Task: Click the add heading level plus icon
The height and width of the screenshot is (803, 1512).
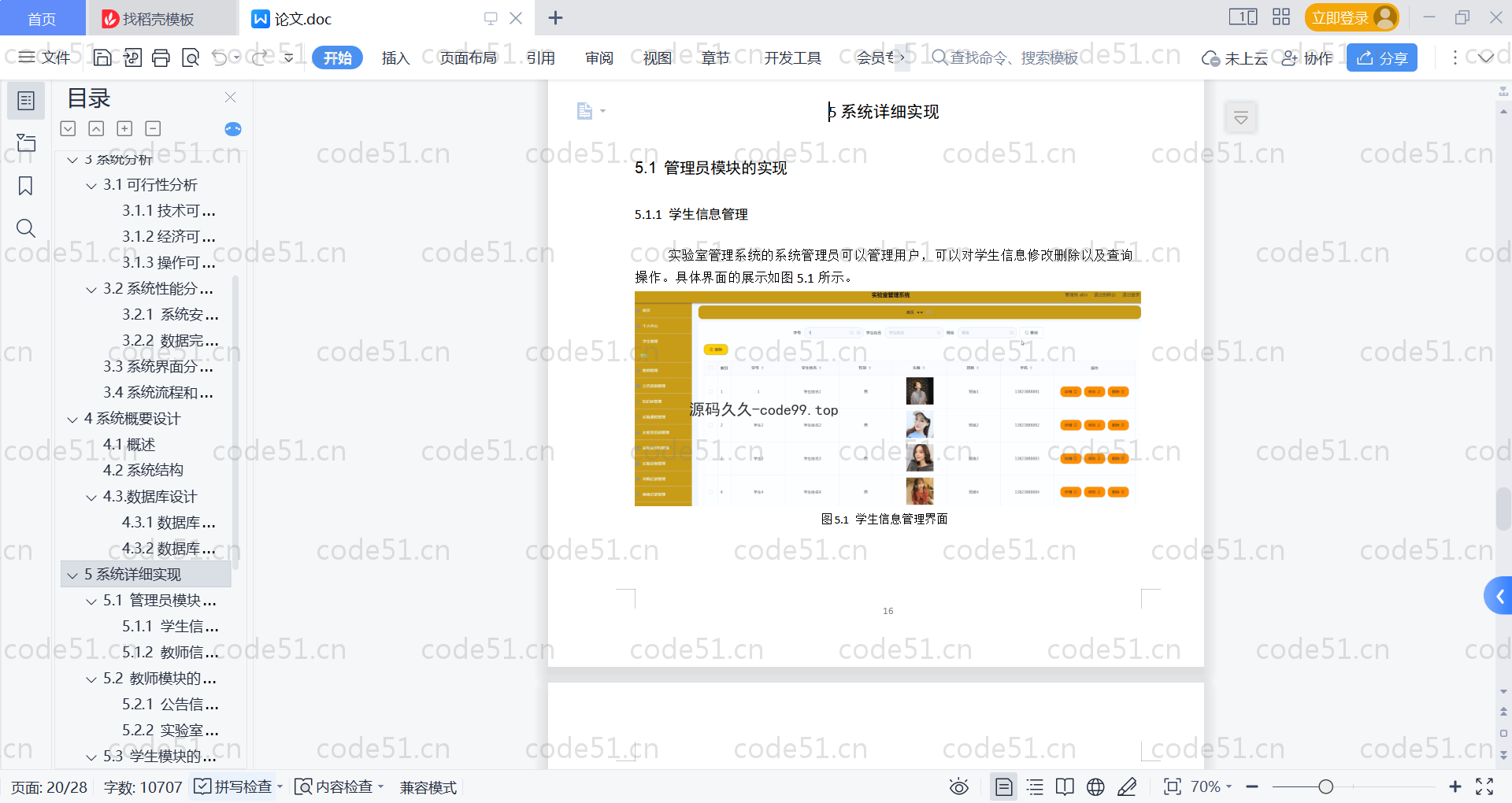Action: pyautogui.click(x=124, y=128)
